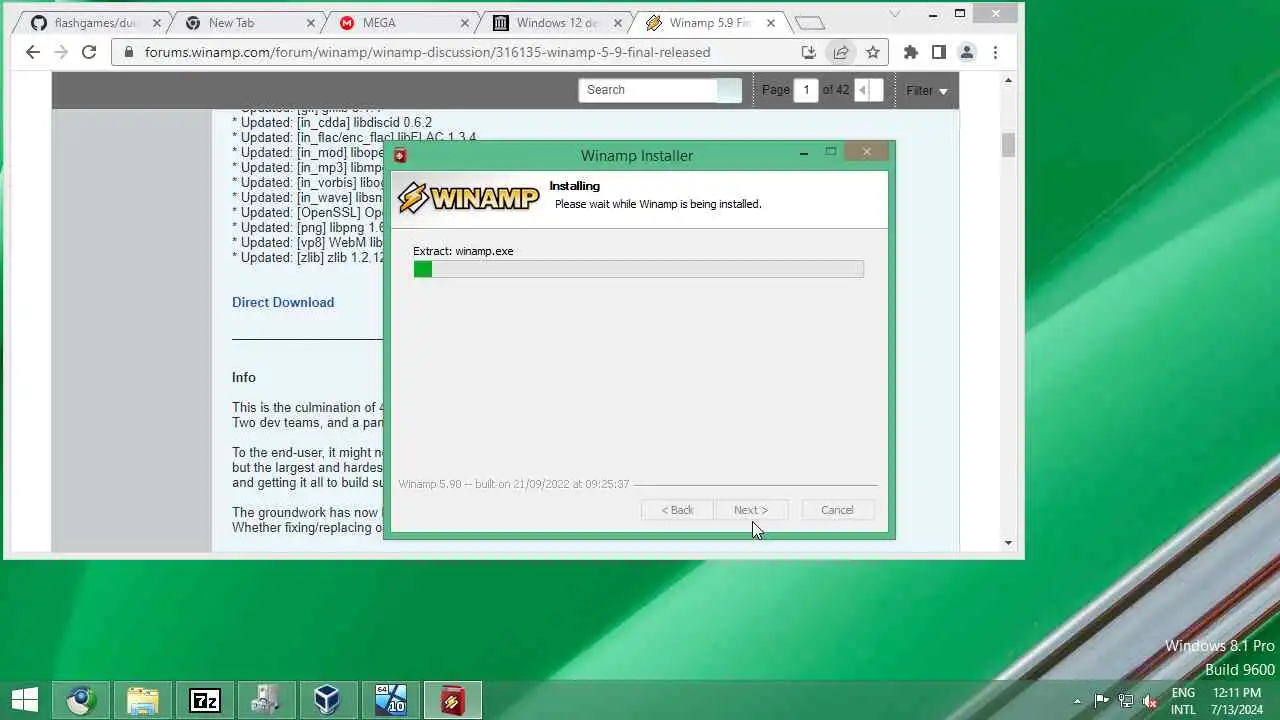The height and width of the screenshot is (720, 1280).
Task: Open Chrome tab search dropdown
Action: click(x=895, y=13)
